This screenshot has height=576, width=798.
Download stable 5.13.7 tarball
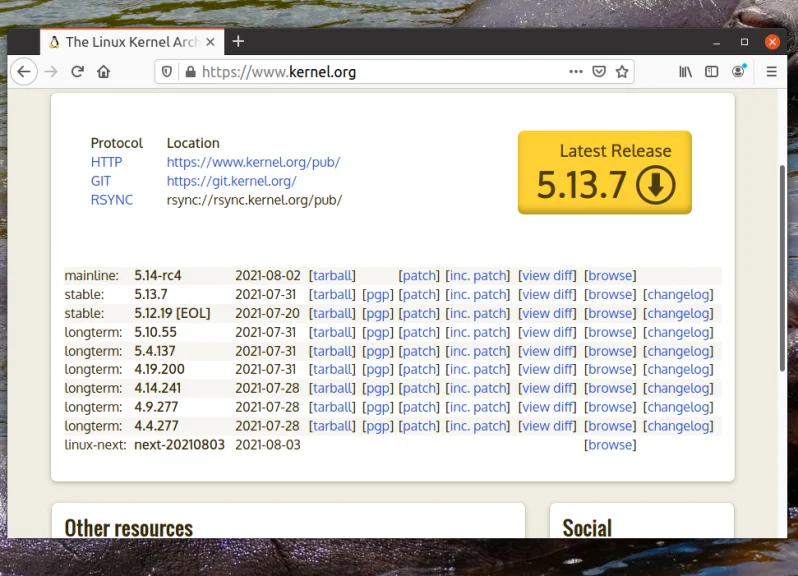(x=332, y=295)
